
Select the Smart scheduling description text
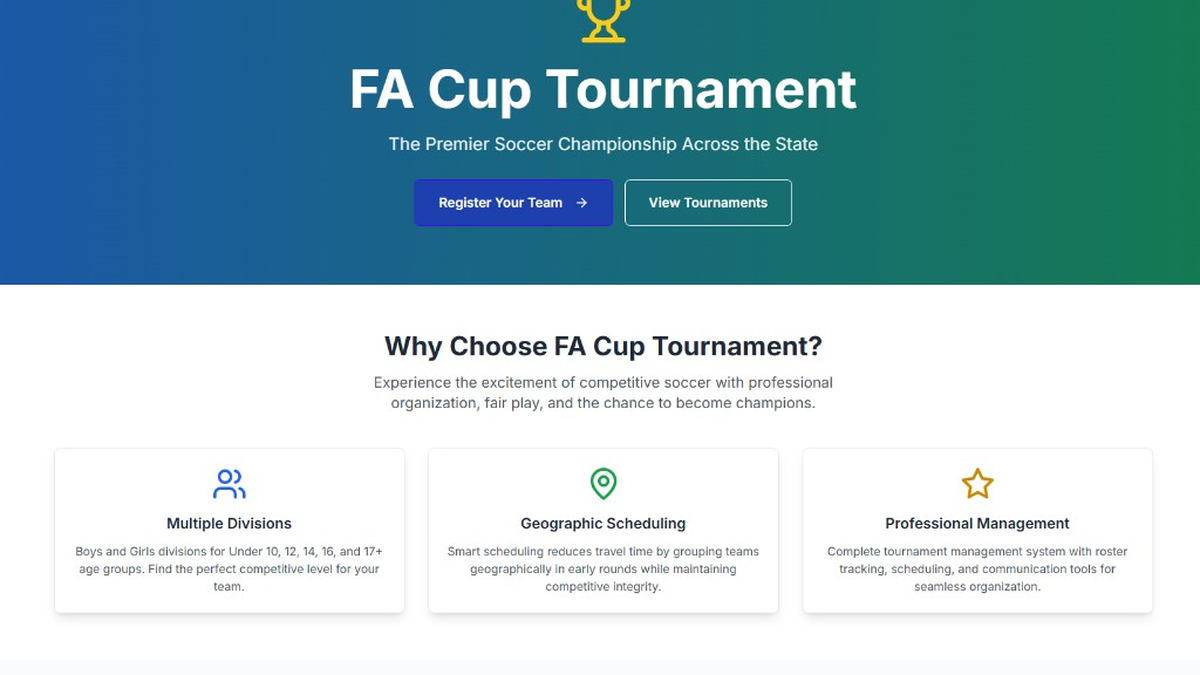click(x=603, y=569)
